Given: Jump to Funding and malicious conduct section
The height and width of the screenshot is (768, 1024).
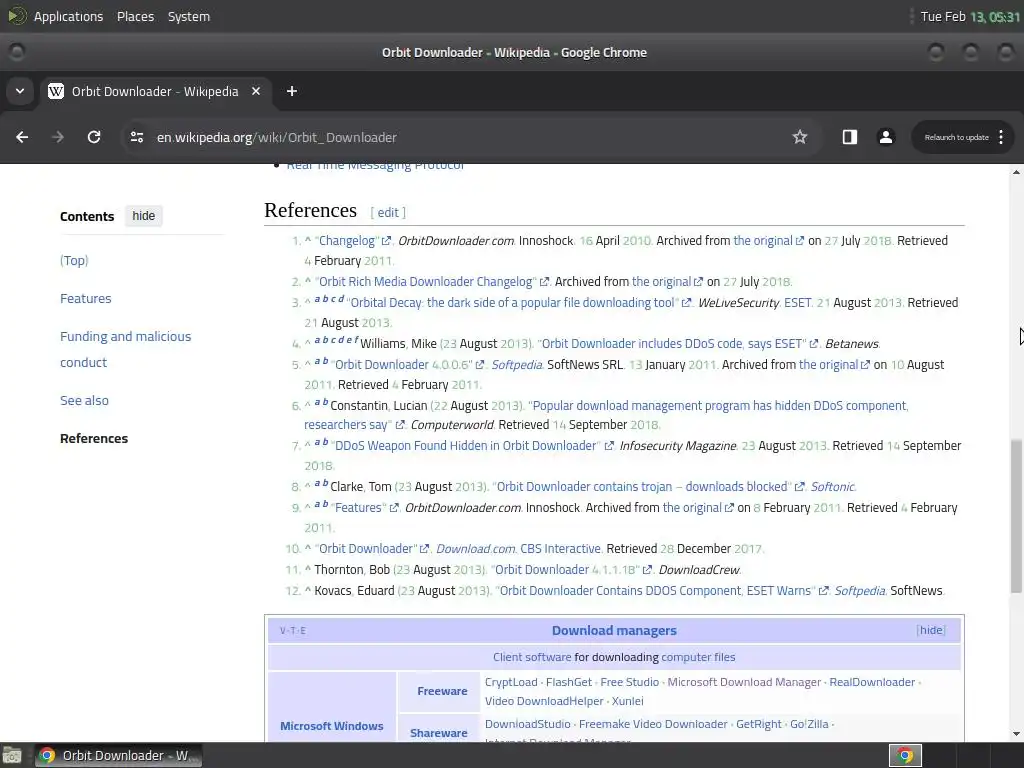Looking at the screenshot, I should click(x=125, y=349).
